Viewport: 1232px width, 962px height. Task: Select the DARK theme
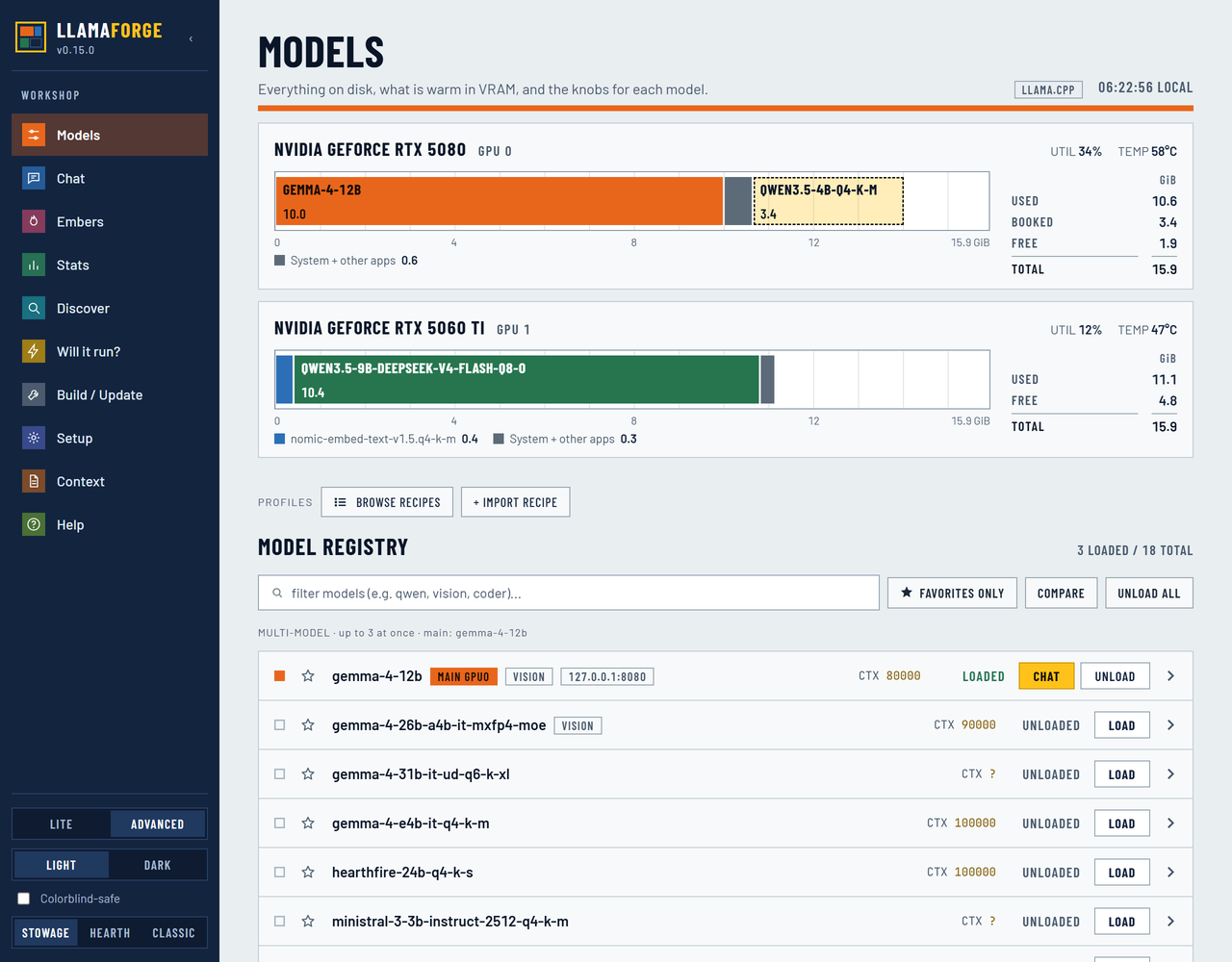point(158,865)
